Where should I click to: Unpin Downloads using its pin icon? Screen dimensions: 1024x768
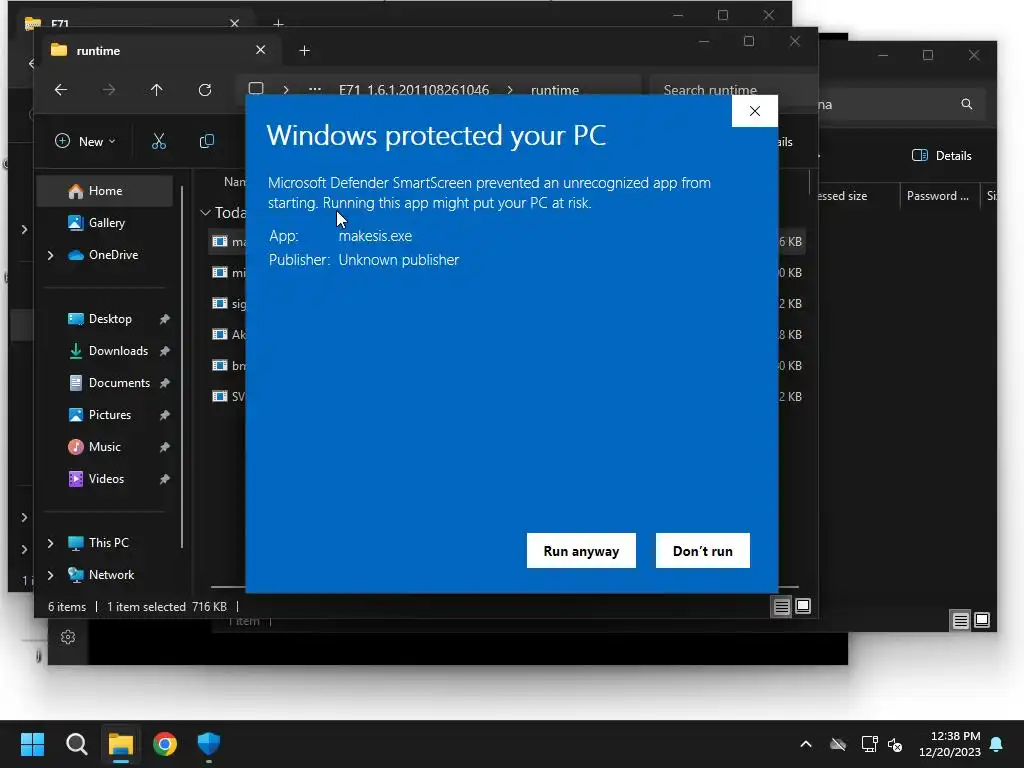[x=165, y=351]
